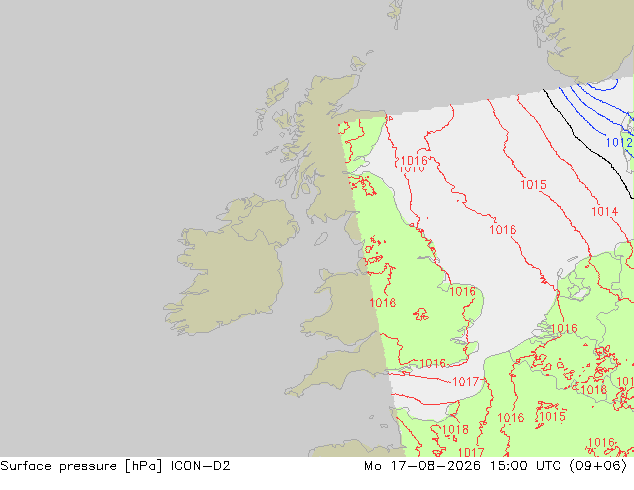Select the 1016 label on England's south coast
This screenshot has height=490, width=634.
[x=433, y=363]
